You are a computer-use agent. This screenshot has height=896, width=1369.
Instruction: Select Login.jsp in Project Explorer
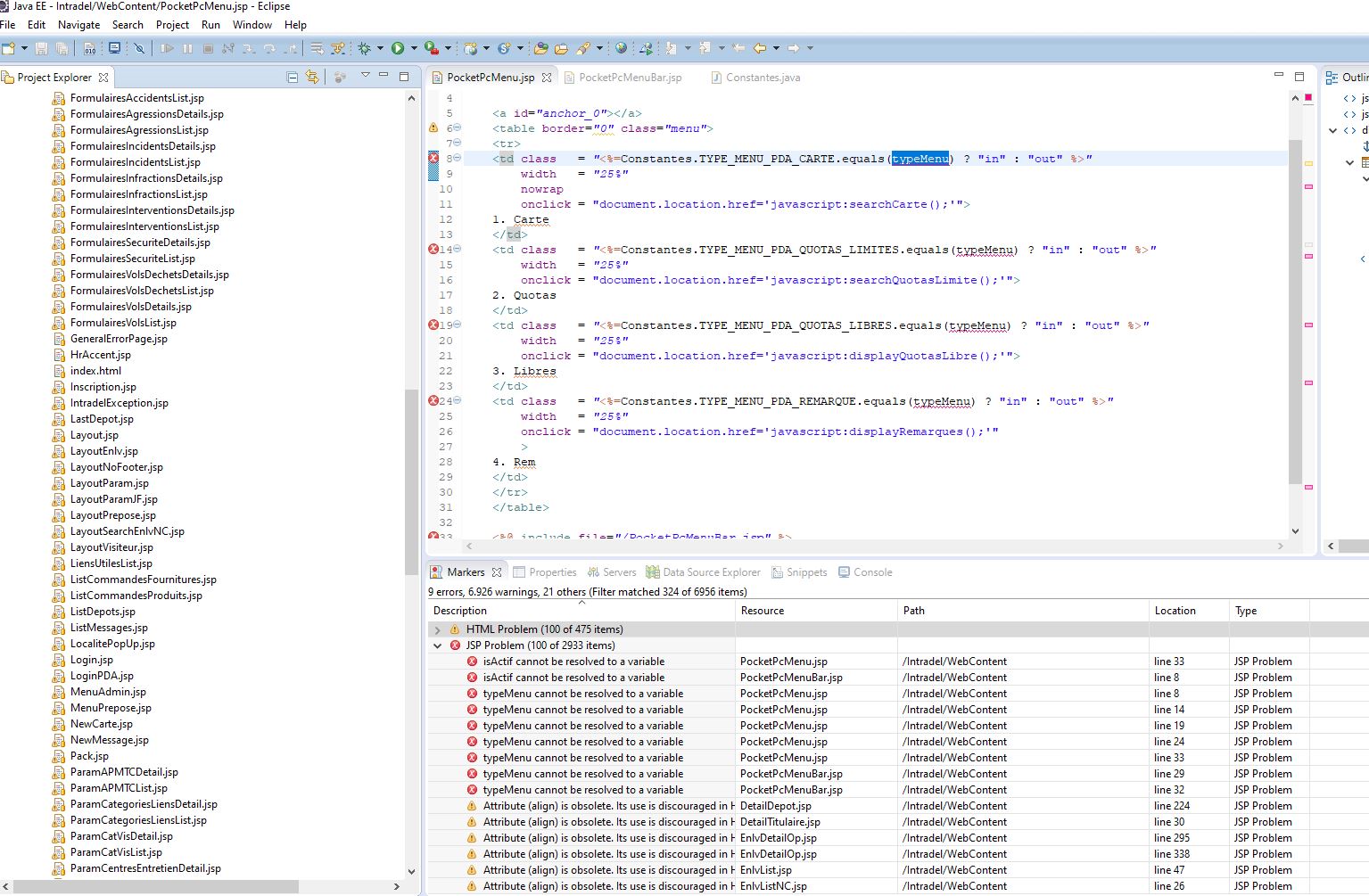[x=91, y=660]
